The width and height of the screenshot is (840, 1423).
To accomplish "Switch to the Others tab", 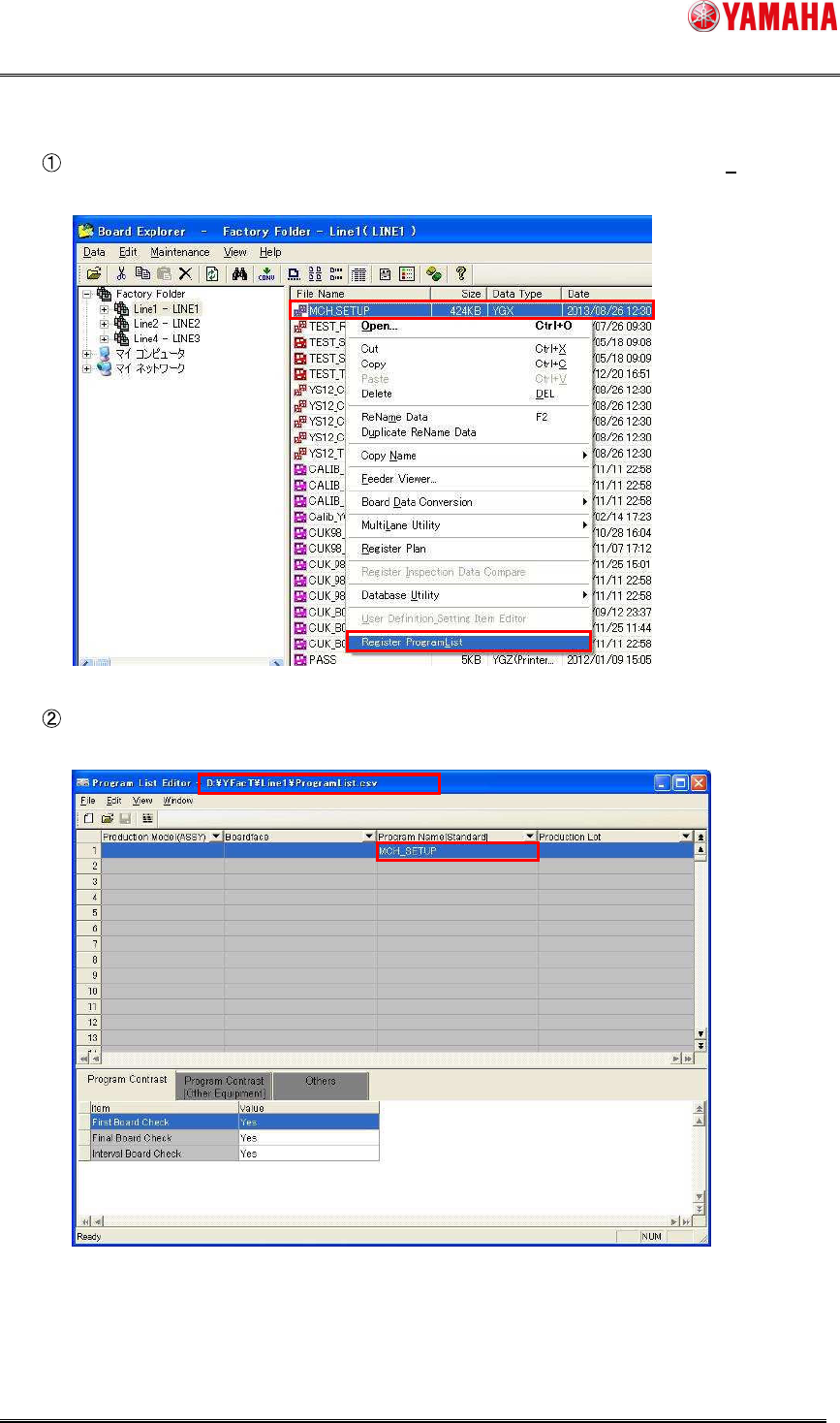I will (321, 1086).
